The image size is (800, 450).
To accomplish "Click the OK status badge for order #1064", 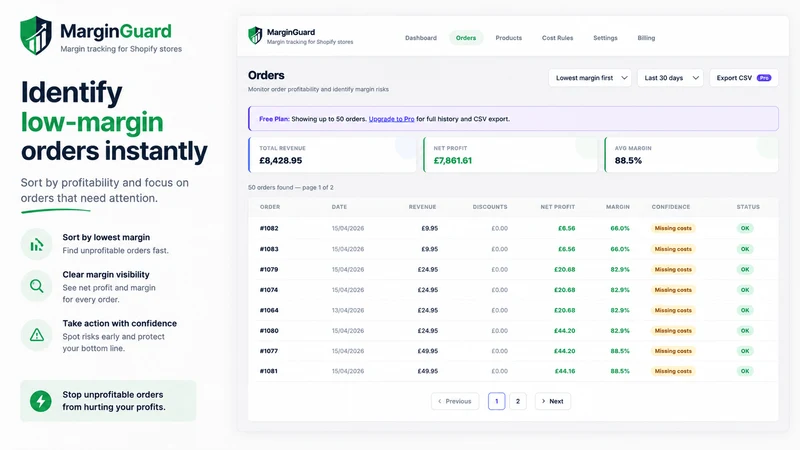I will pyautogui.click(x=745, y=310).
